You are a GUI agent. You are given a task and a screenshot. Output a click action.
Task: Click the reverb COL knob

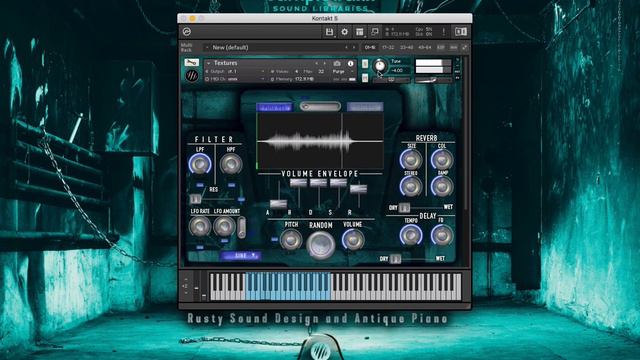pyautogui.click(x=442, y=159)
